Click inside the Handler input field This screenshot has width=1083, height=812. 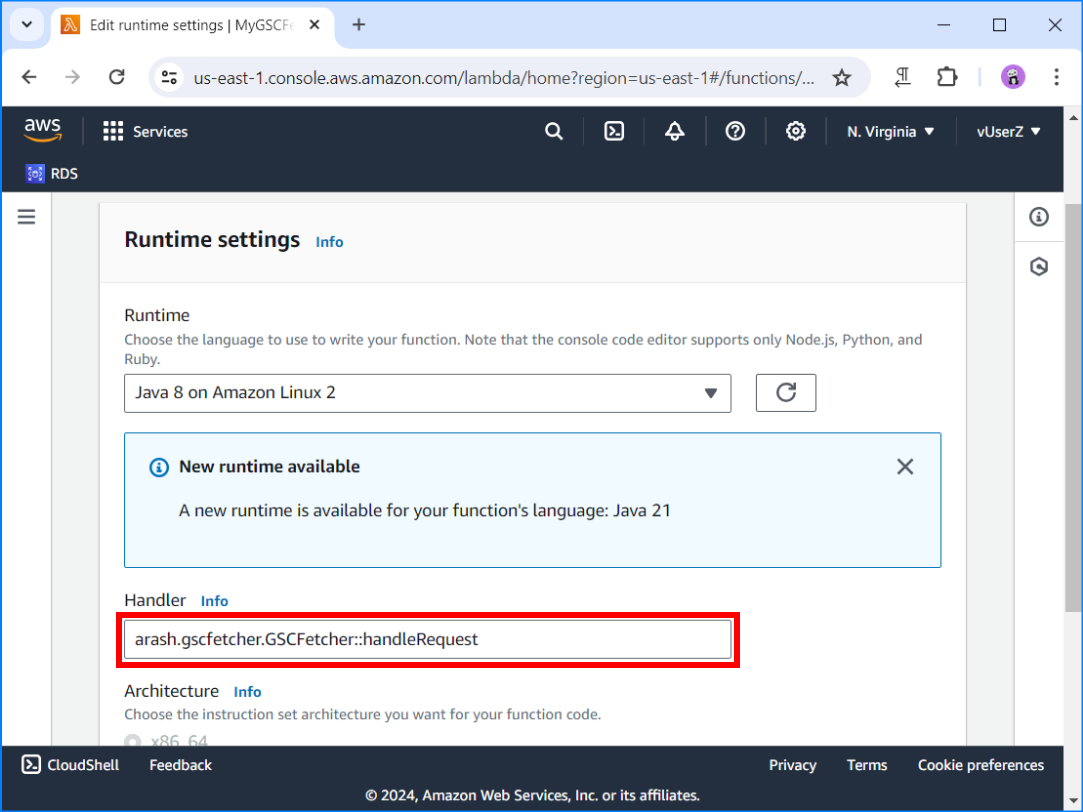pyautogui.click(x=427, y=639)
